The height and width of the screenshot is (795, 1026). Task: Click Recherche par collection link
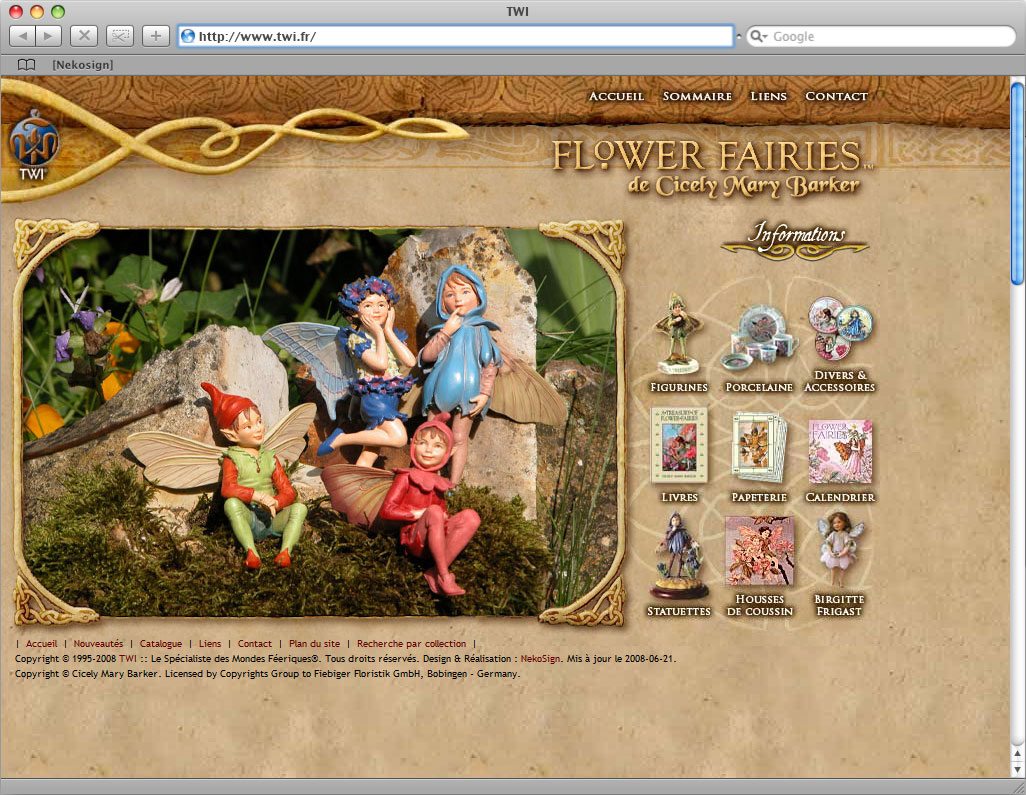point(412,644)
